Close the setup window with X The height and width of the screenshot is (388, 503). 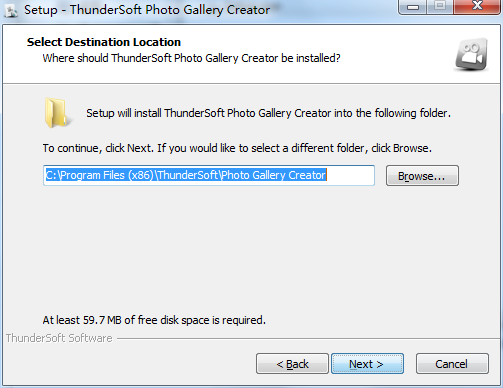point(477,7)
